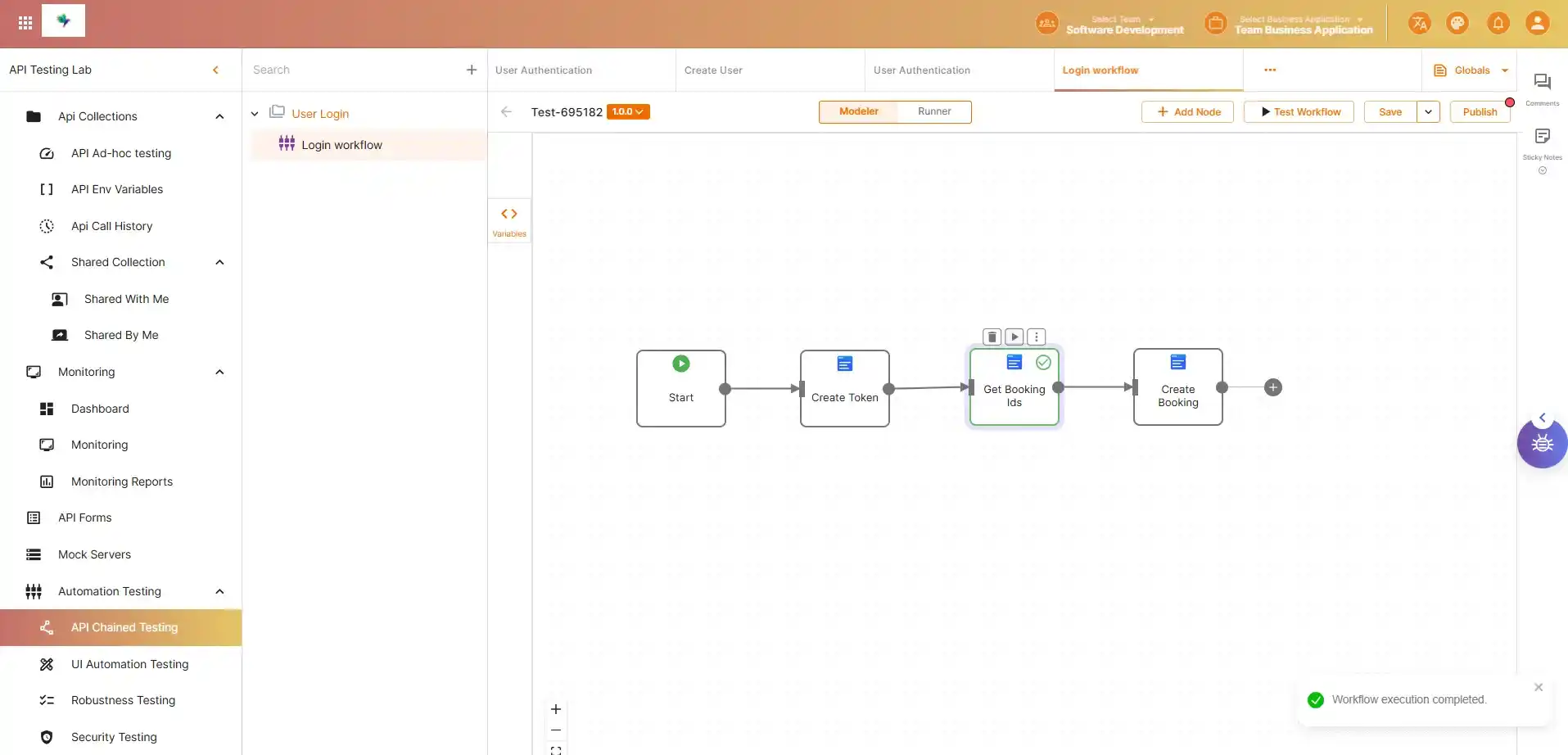This screenshot has width=1568, height=755.
Task: Delete the Get Booking Ids node
Action: 992,337
